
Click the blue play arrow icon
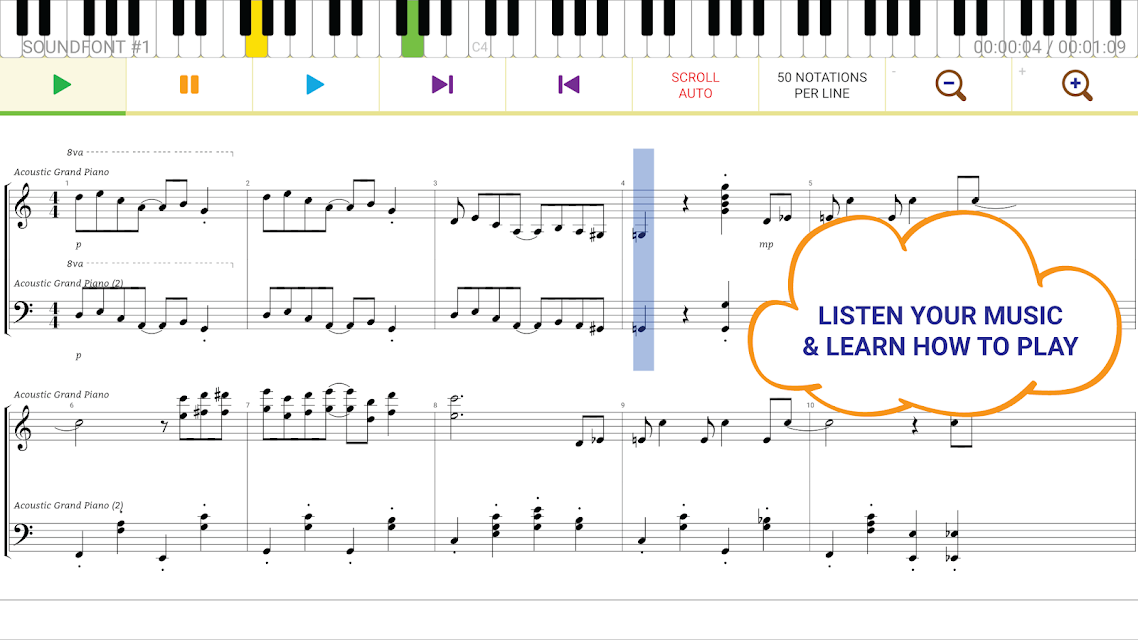point(315,85)
